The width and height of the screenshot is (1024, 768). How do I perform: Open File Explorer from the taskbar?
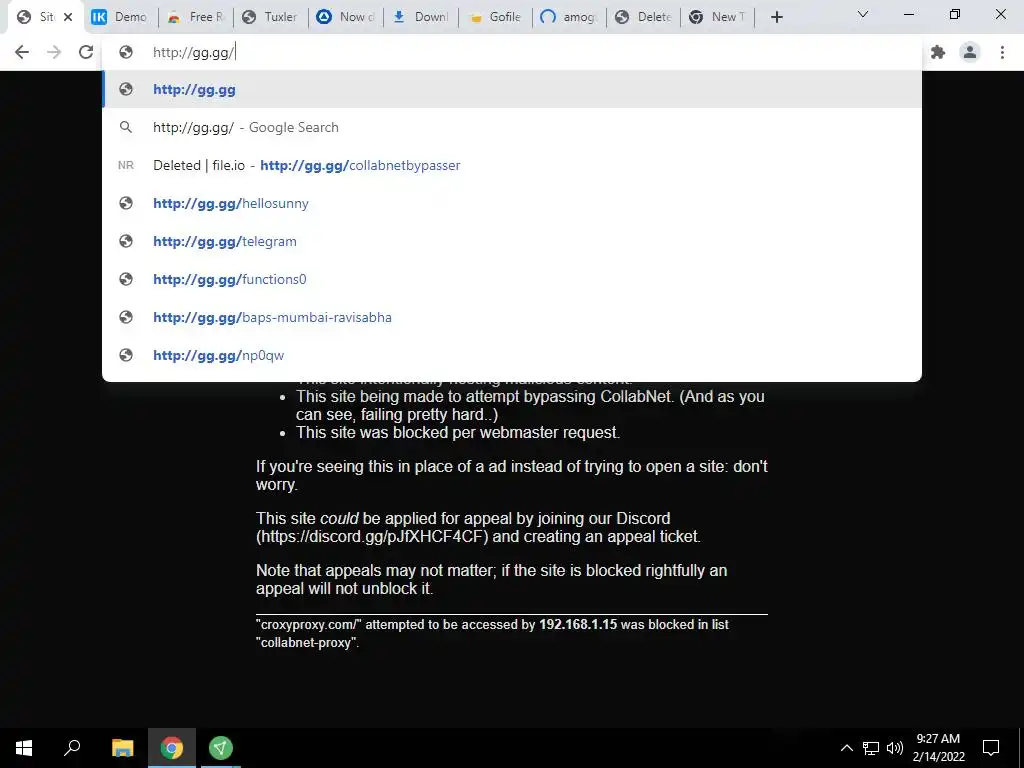click(x=122, y=748)
